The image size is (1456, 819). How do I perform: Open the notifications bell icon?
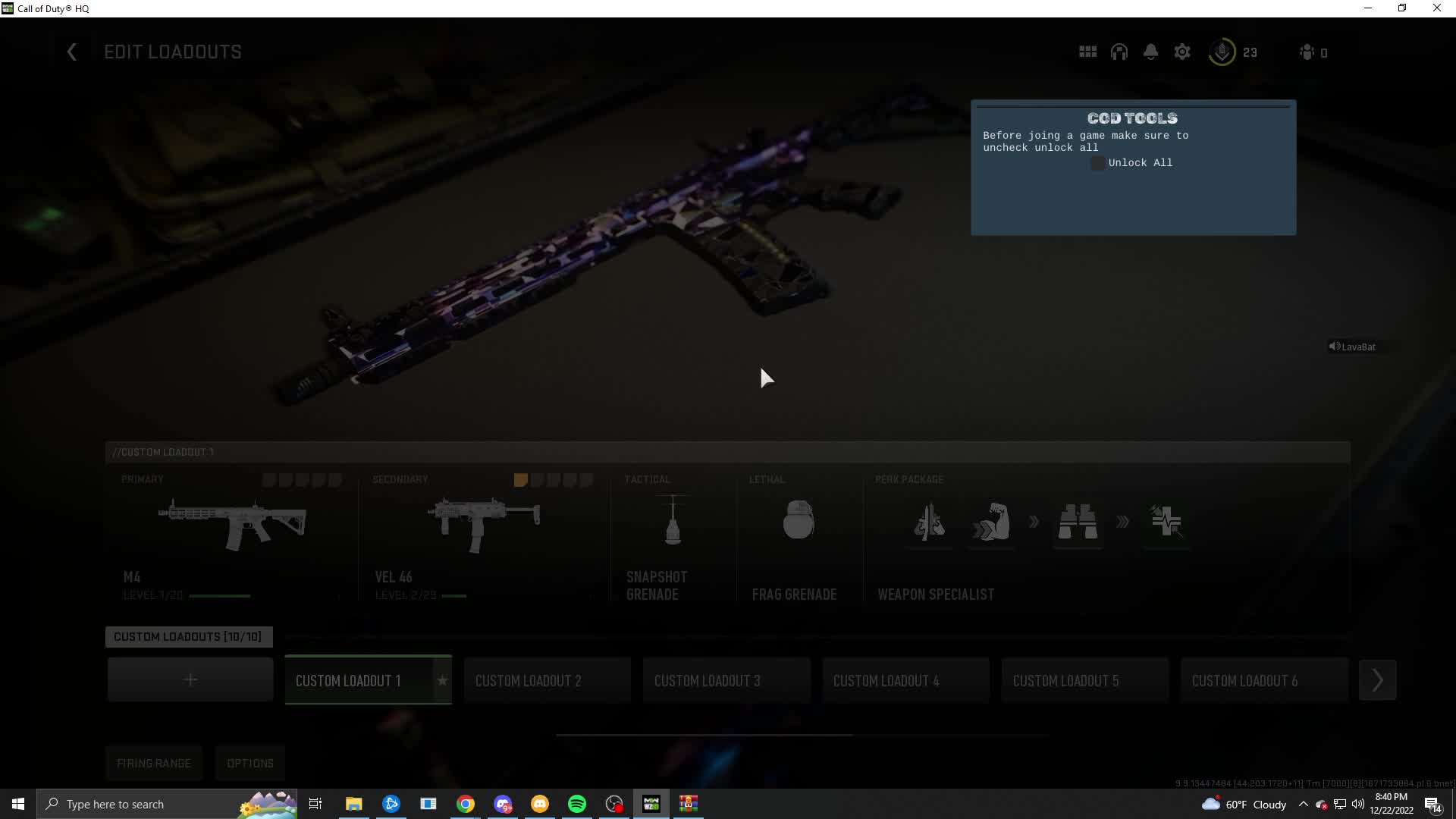[1150, 52]
